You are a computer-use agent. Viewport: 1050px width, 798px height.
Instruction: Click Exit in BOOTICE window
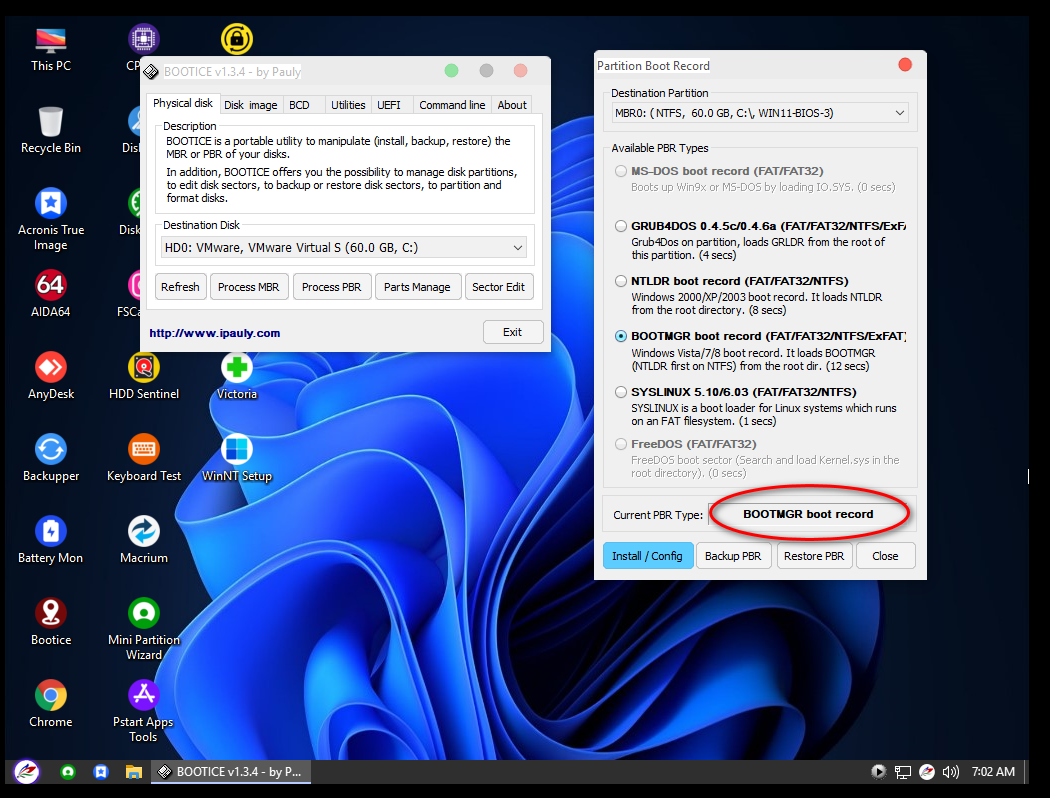tap(512, 332)
